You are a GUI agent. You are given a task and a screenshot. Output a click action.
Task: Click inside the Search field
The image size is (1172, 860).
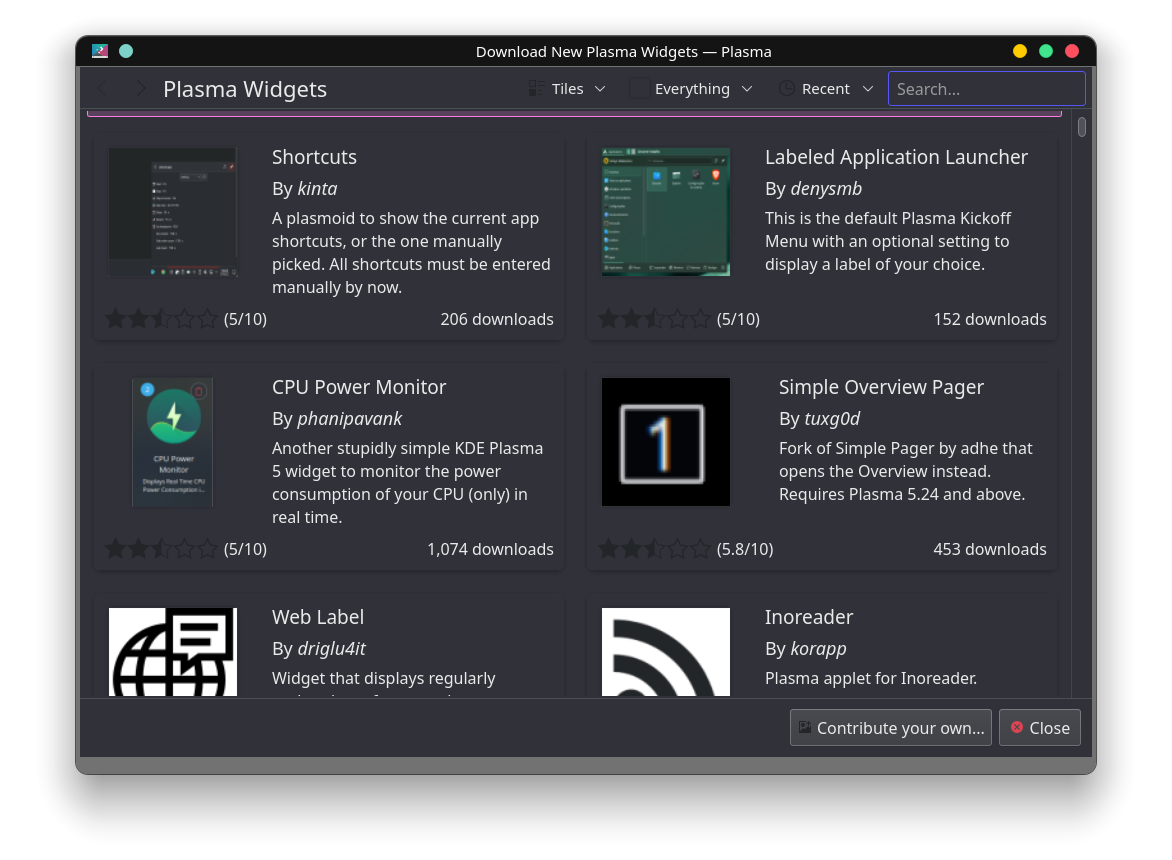pyautogui.click(x=986, y=89)
